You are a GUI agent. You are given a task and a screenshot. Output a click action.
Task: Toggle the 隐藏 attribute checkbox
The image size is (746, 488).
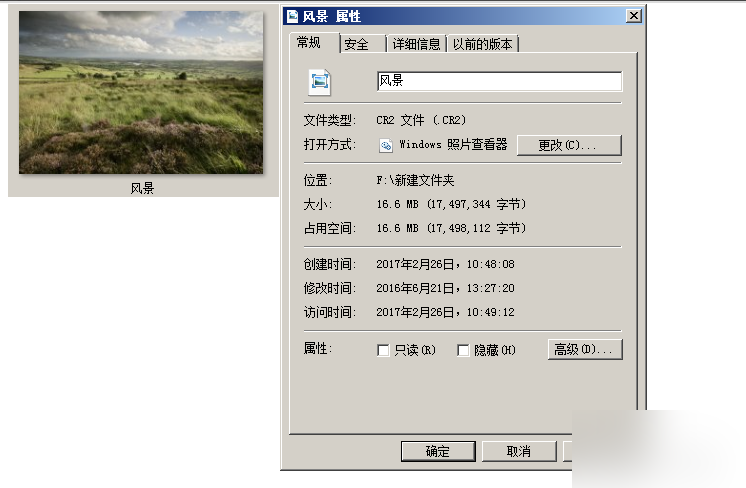tap(463, 350)
